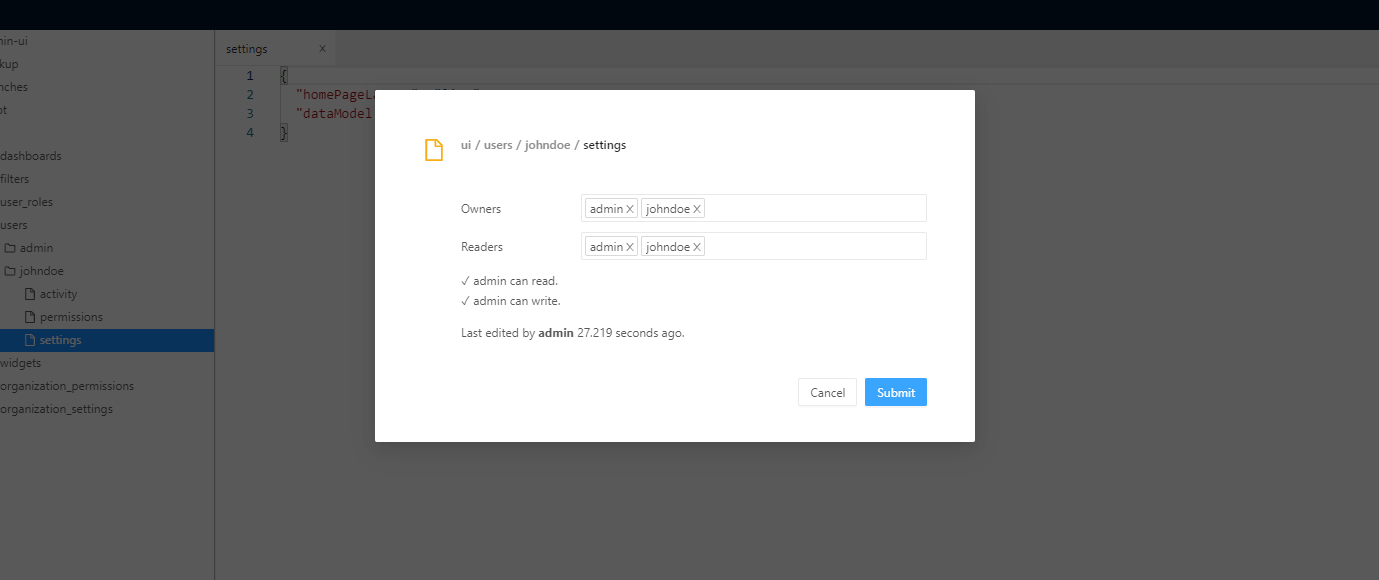This screenshot has width=1379, height=580.
Task: Click the admin folder icon in tree
Action: click(9, 248)
